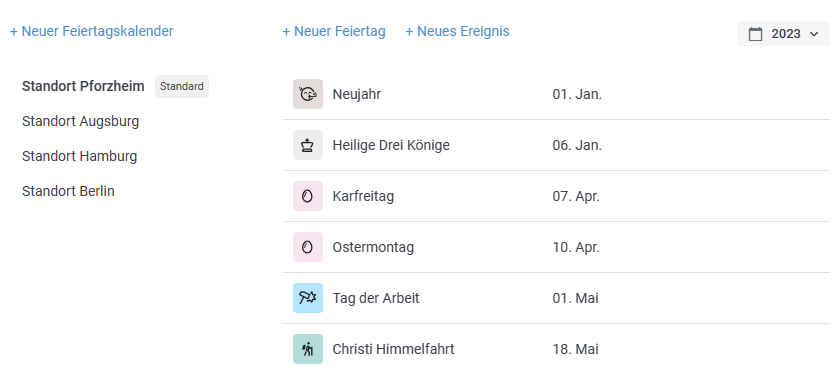The height and width of the screenshot is (372, 840).
Task: Add a new holiday via Neuer Feiertag
Action: tap(334, 31)
